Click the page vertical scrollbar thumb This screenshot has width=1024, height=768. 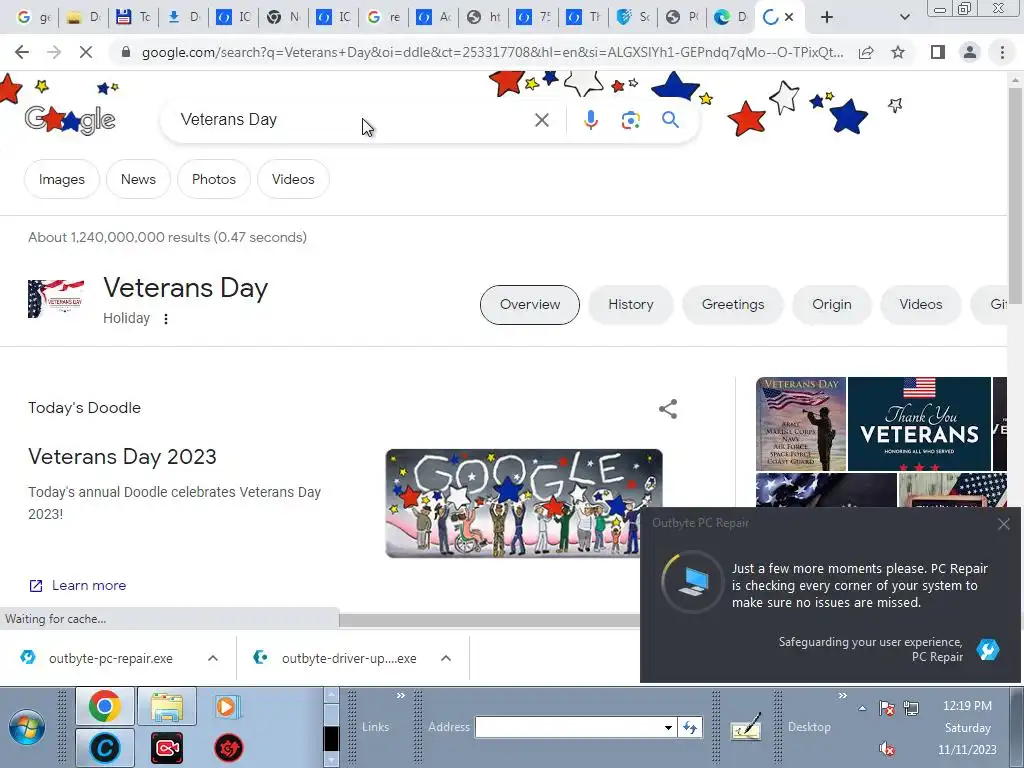point(1015,197)
